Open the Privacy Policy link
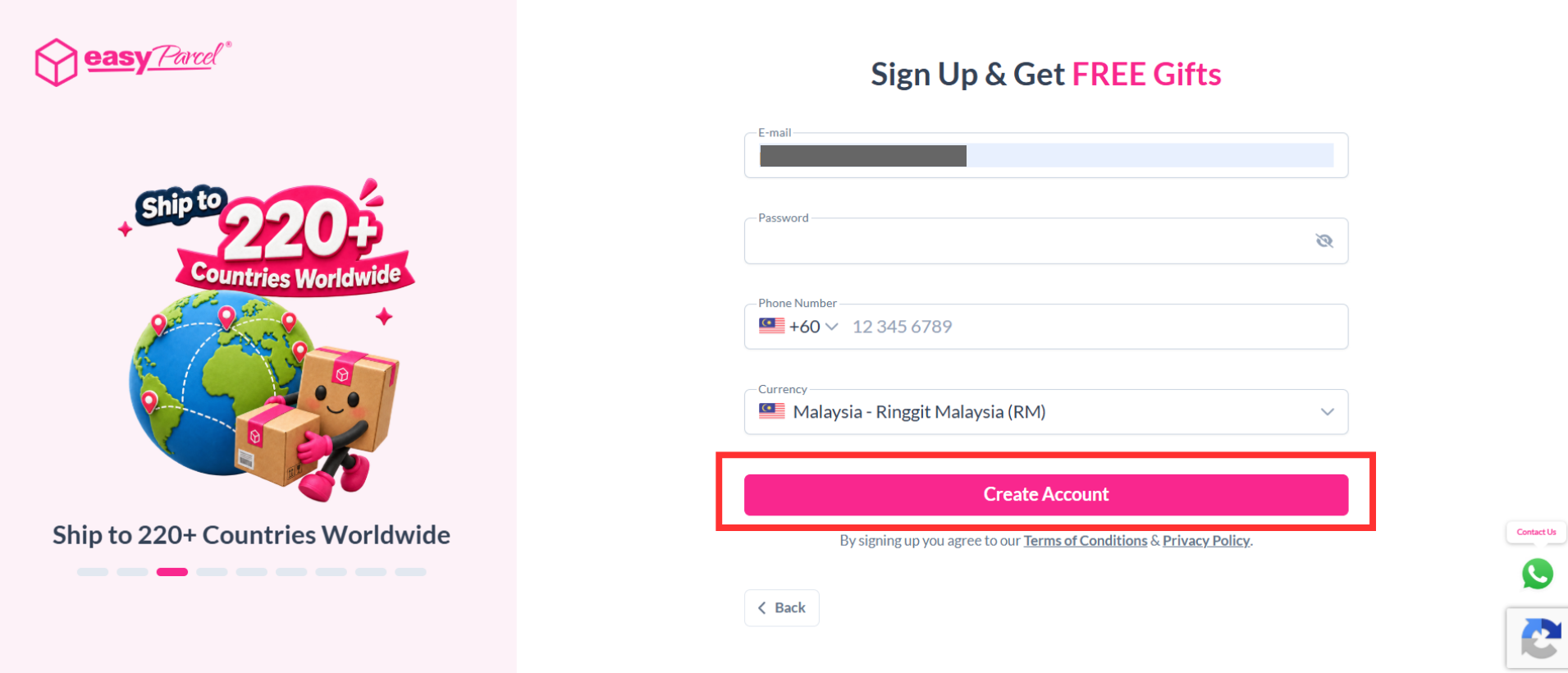 1206,541
